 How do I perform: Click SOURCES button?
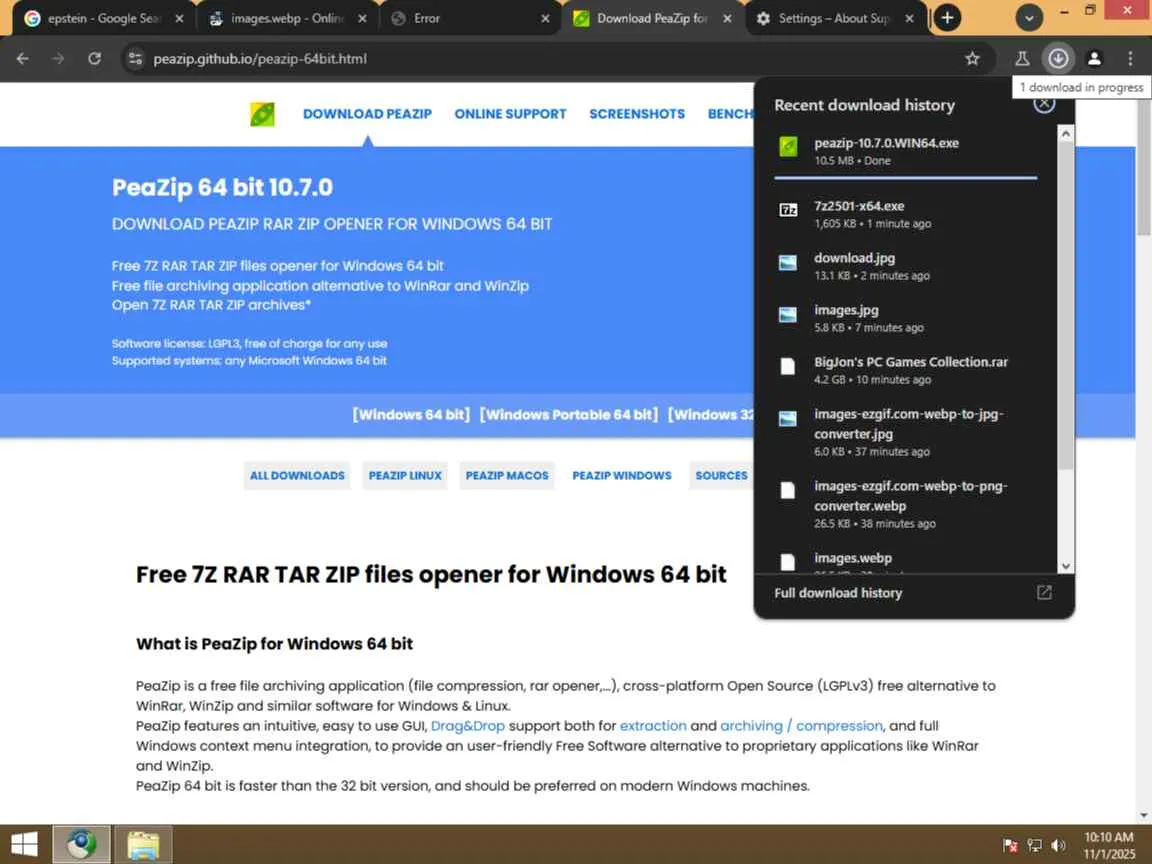click(721, 475)
